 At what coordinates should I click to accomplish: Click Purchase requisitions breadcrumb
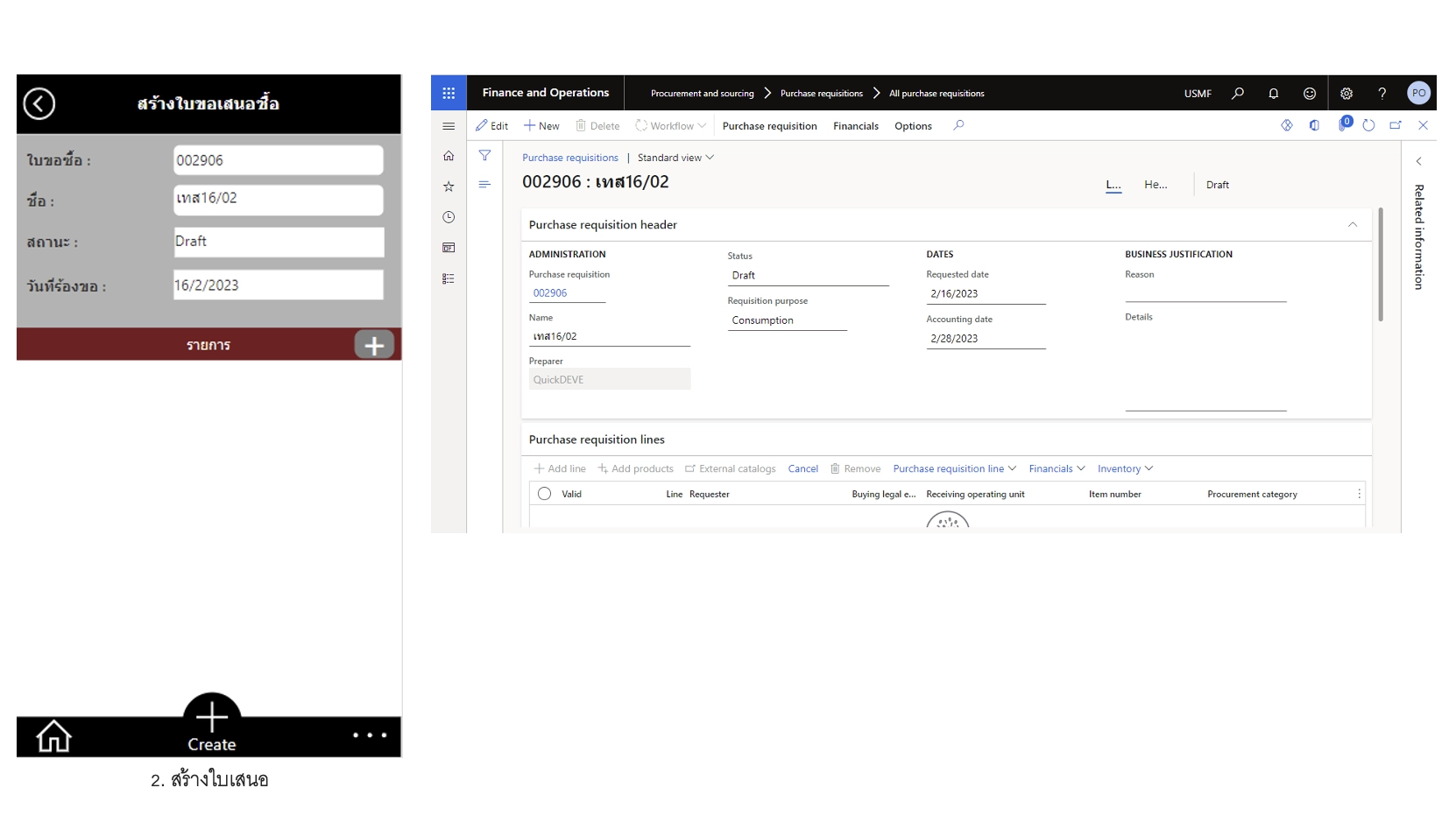coord(821,94)
